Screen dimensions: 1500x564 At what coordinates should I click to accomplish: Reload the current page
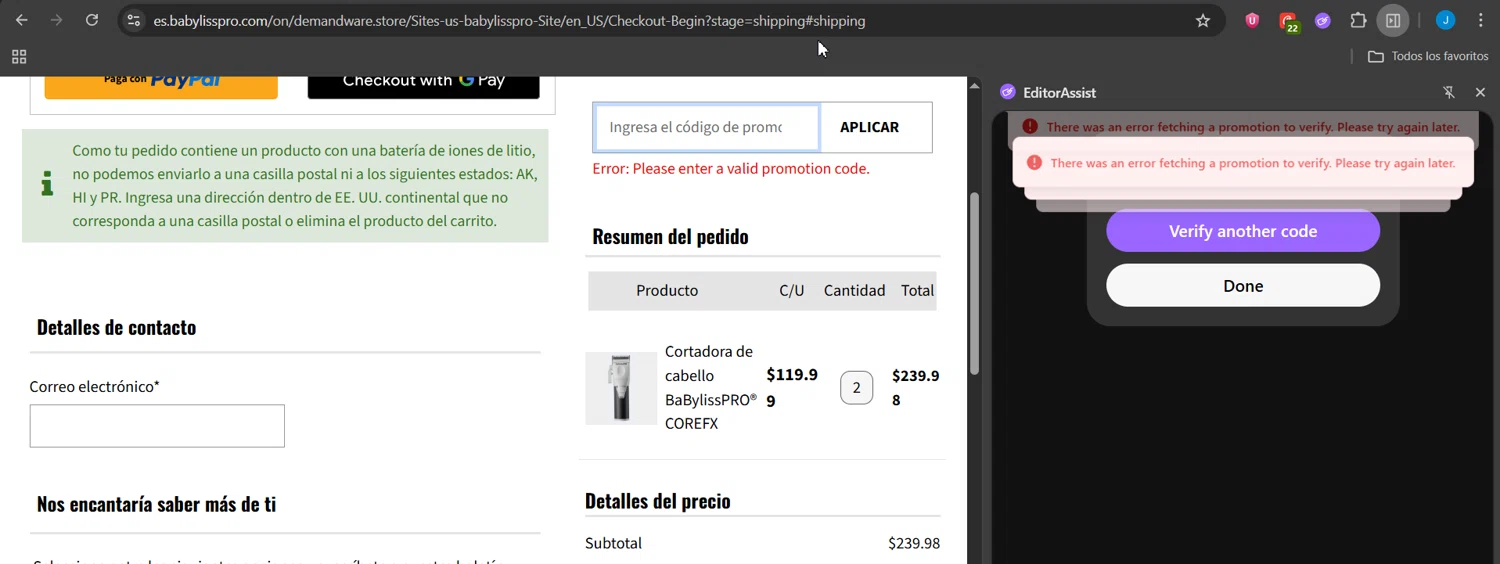tap(92, 20)
